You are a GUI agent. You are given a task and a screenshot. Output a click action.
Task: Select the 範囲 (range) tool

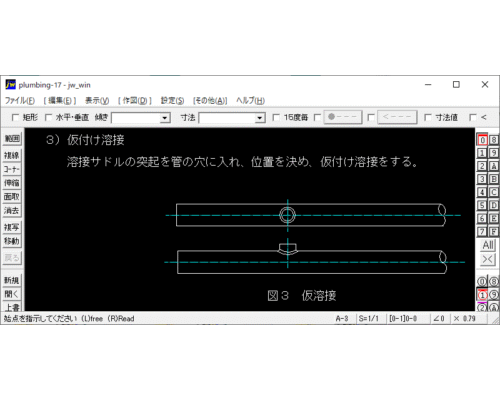tap(12, 138)
